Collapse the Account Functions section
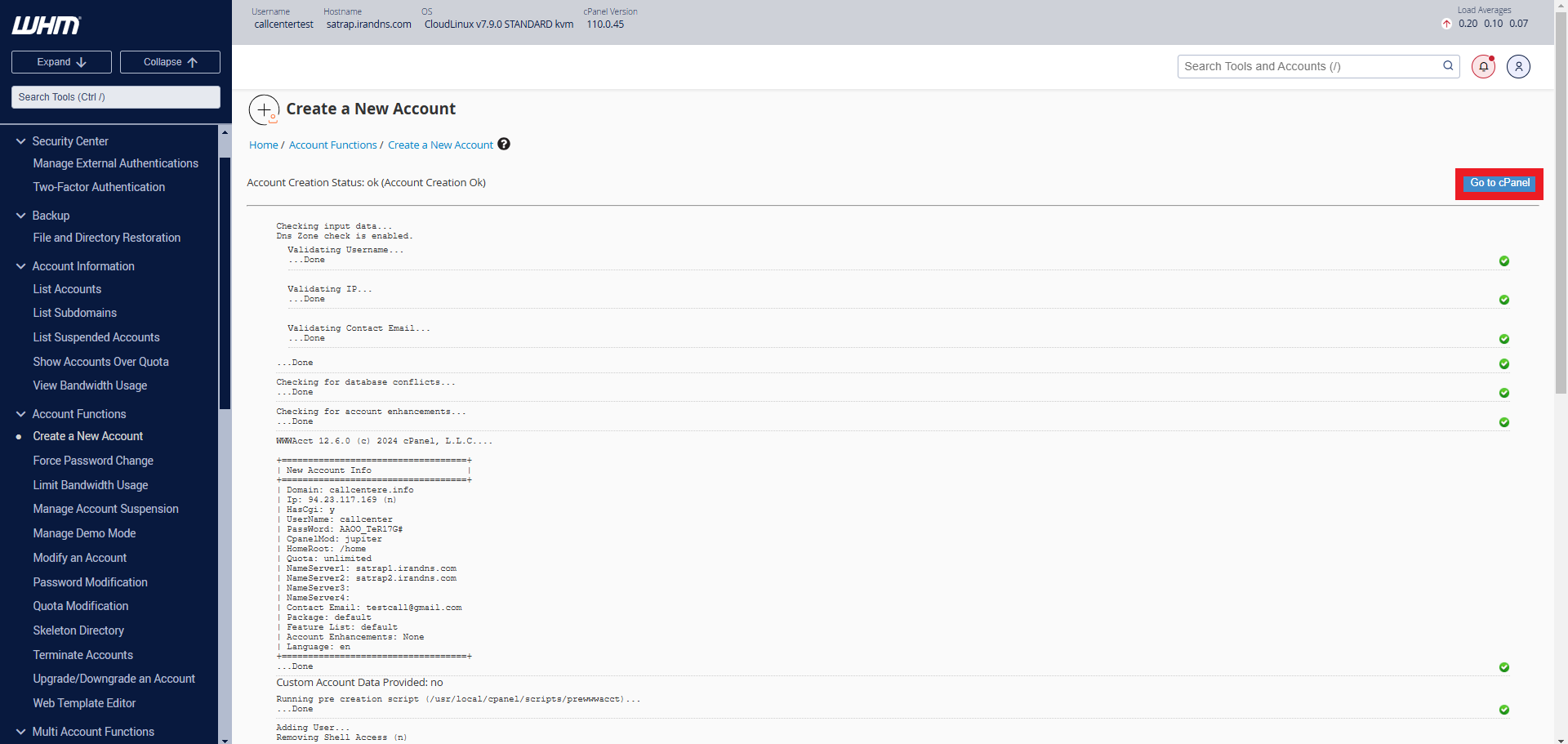The image size is (1568, 744). point(21,414)
